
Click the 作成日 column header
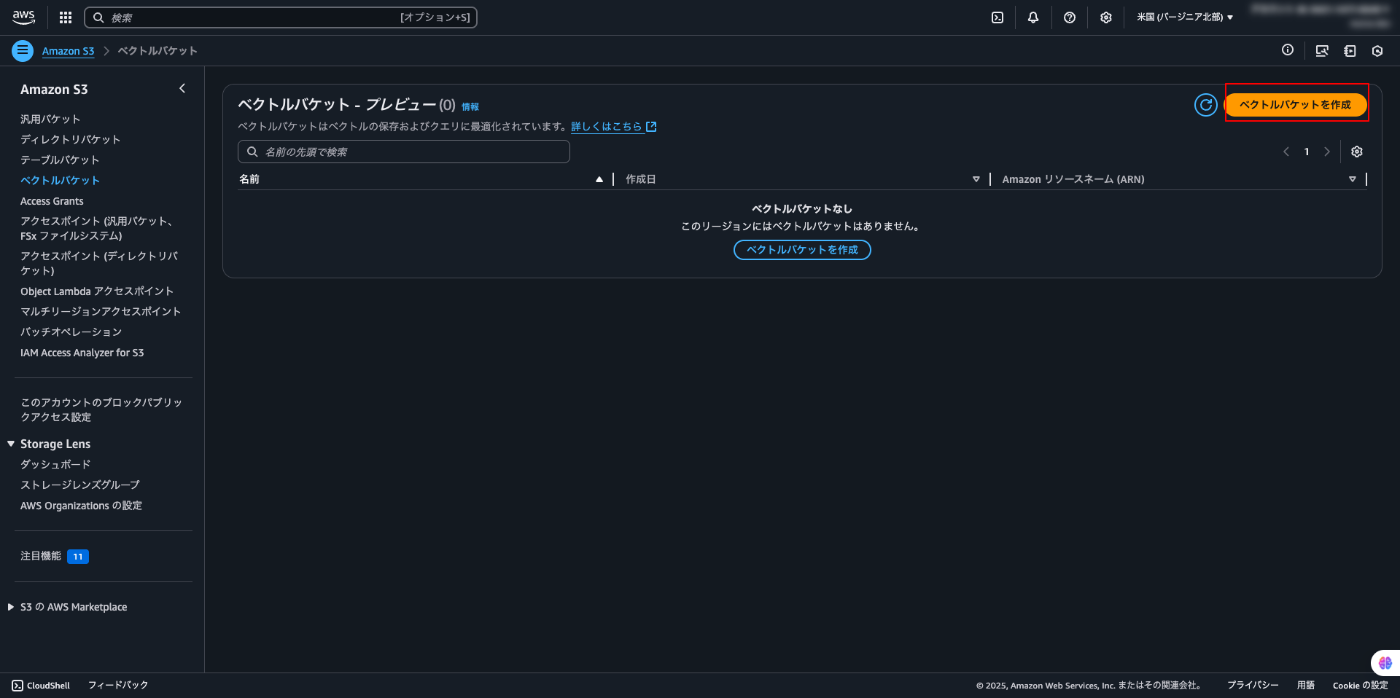641,179
